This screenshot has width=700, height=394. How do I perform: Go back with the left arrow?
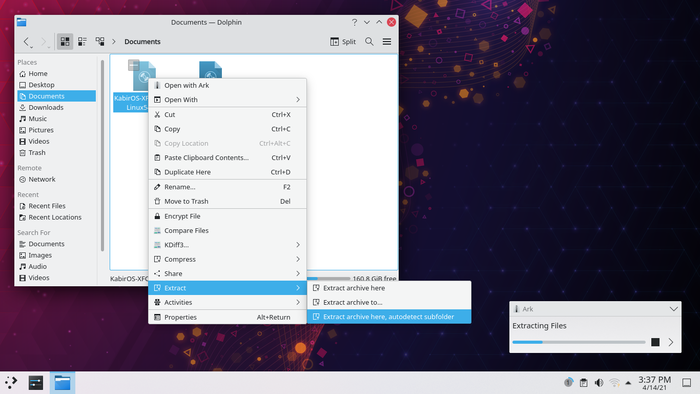click(x=27, y=42)
